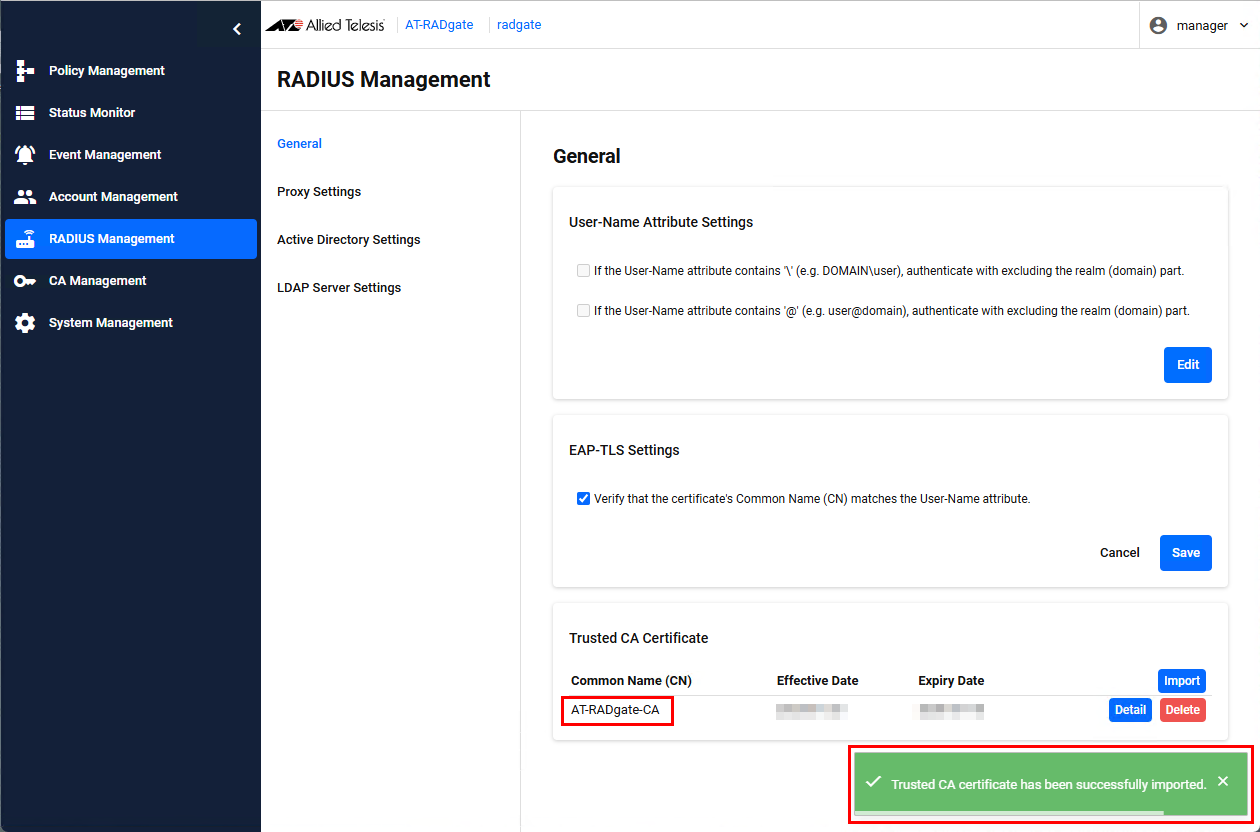Click Save in EAP-TLS Settings
The image size is (1260, 832).
click(1186, 553)
